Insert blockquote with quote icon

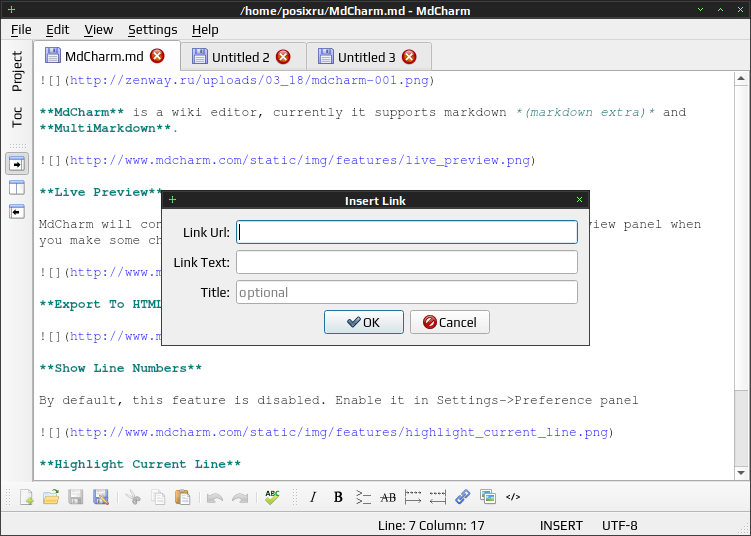tap(363, 497)
